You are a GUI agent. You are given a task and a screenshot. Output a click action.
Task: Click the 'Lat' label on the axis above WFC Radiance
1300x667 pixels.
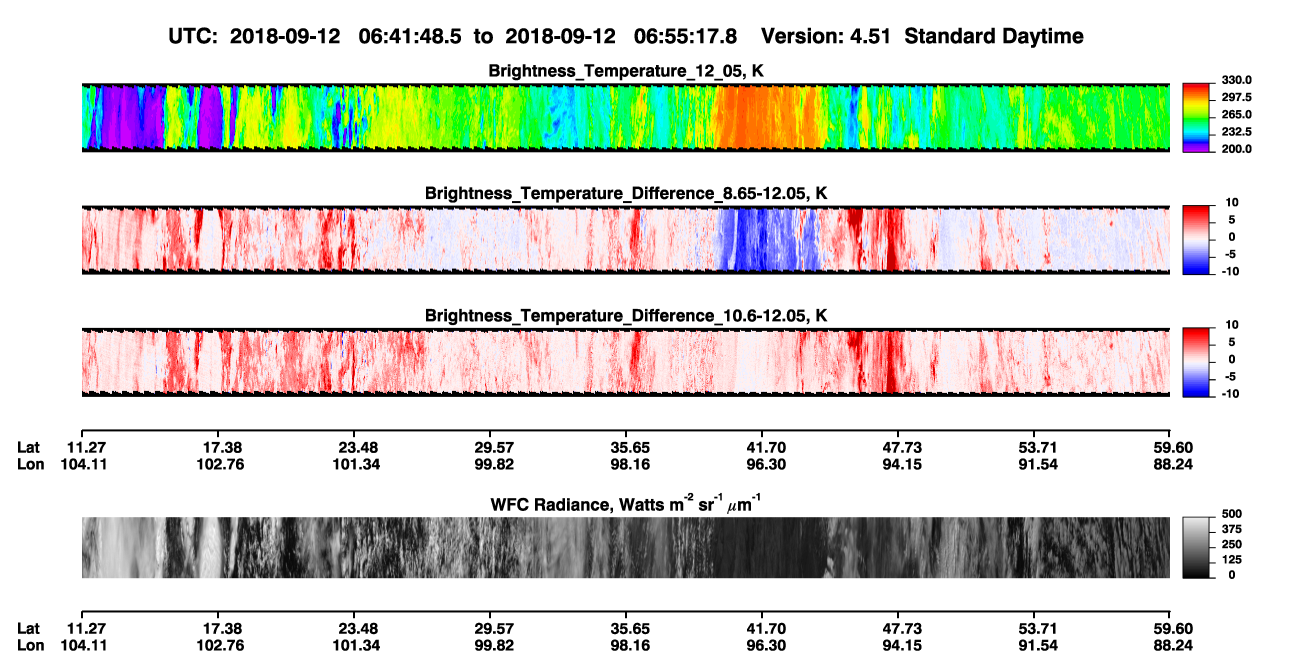click(x=28, y=447)
